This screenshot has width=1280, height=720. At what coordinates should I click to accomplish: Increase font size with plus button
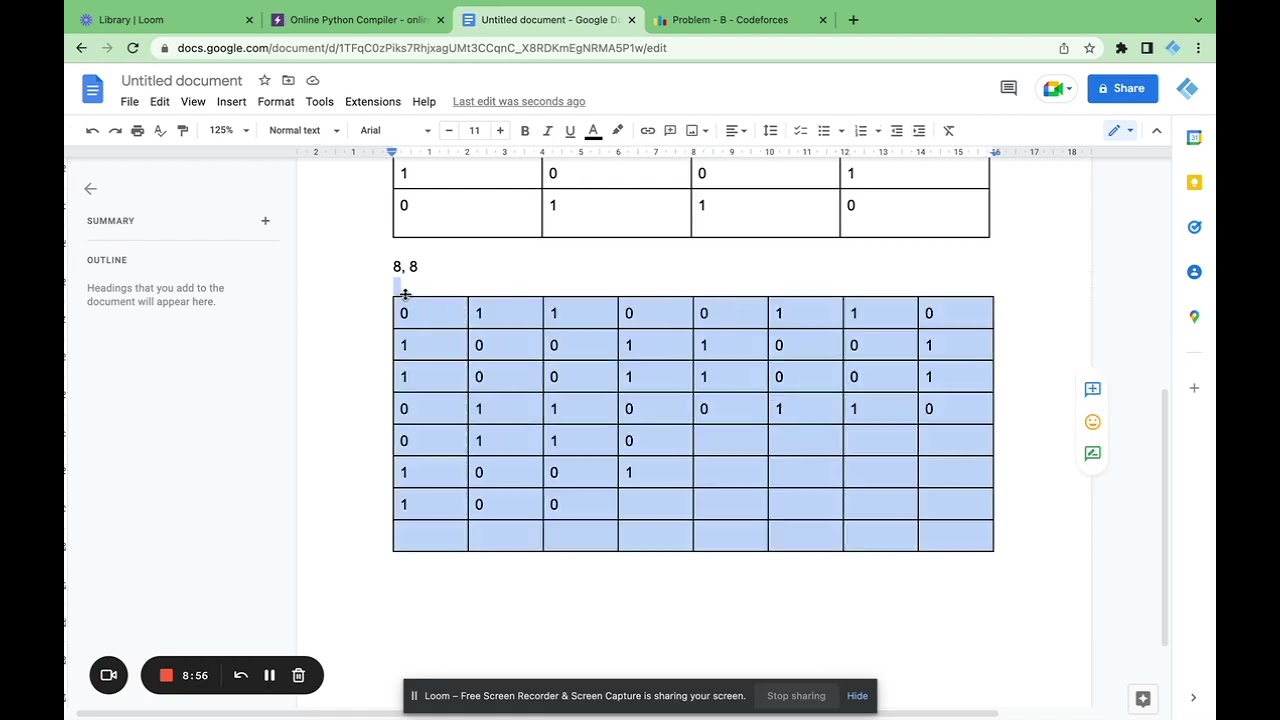tap(500, 131)
